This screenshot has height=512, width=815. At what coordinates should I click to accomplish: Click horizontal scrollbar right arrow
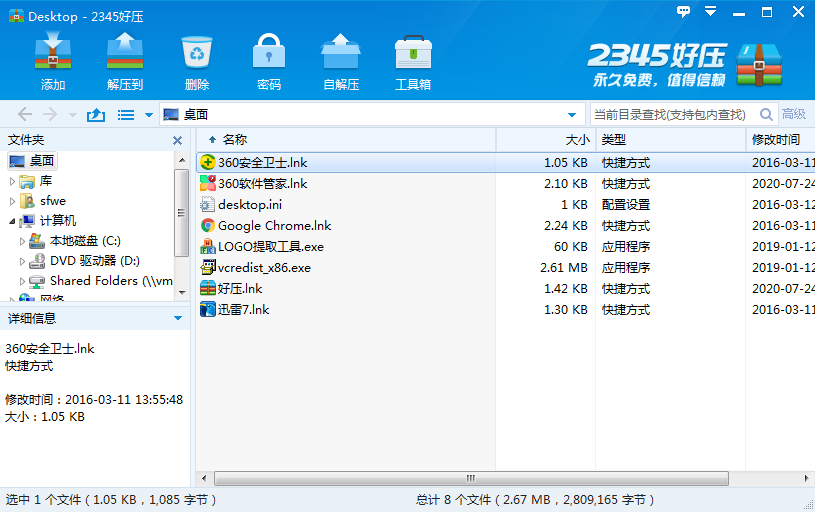click(x=806, y=478)
